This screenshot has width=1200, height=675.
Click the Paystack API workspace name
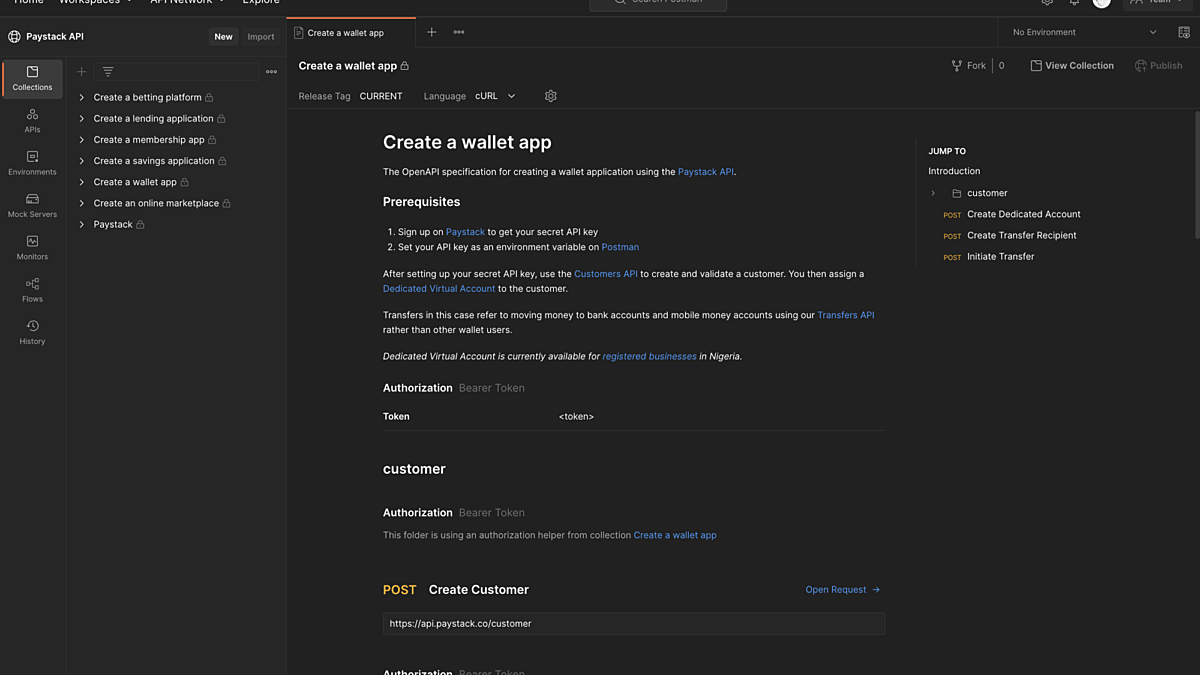coord(55,37)
